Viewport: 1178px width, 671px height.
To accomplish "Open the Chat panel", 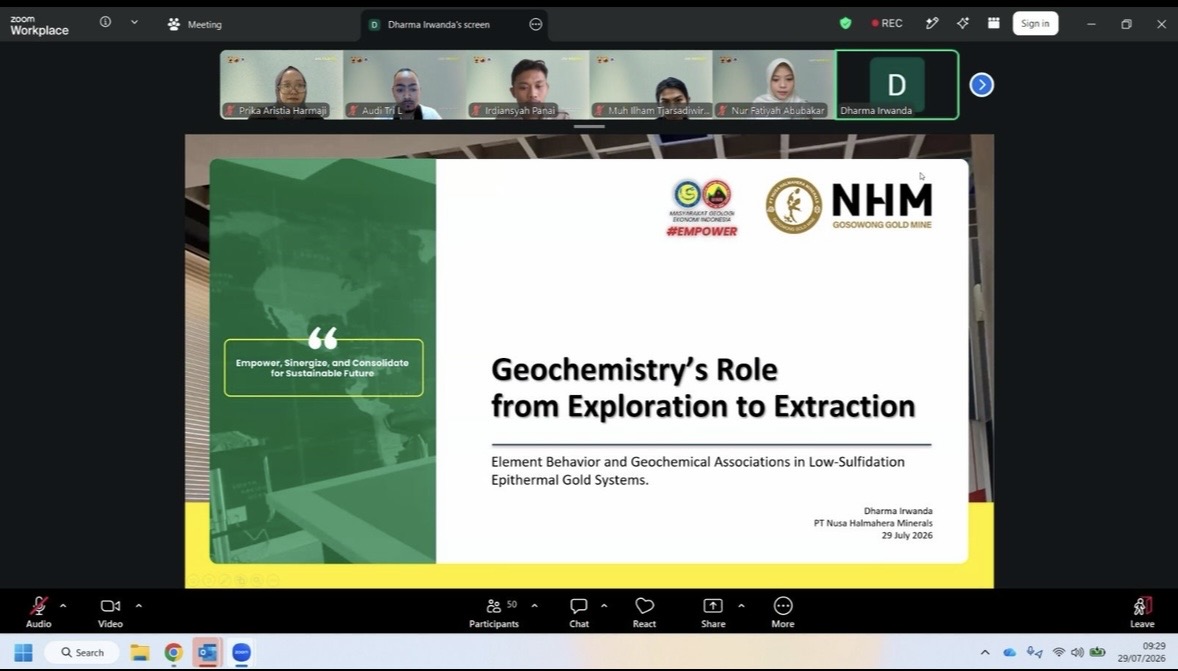I will [x=578, y=612].
